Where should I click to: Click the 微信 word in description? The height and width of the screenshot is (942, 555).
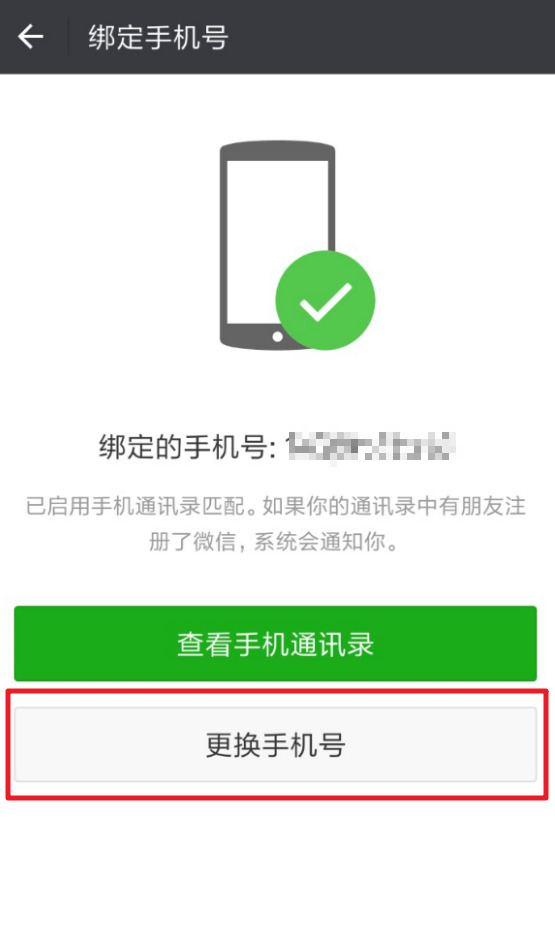(x=213, y=542)
